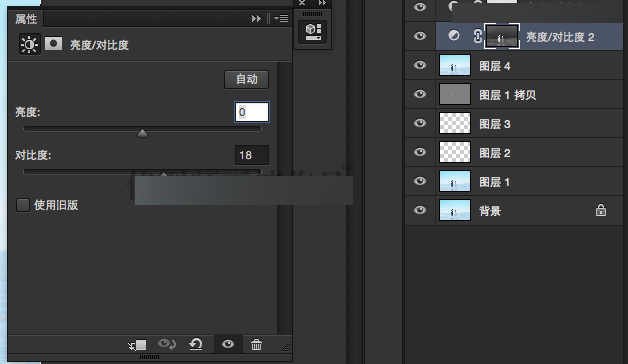Hide layer 图层 4 with eye icon
The image size is (628, 364).
pos(420,65)
